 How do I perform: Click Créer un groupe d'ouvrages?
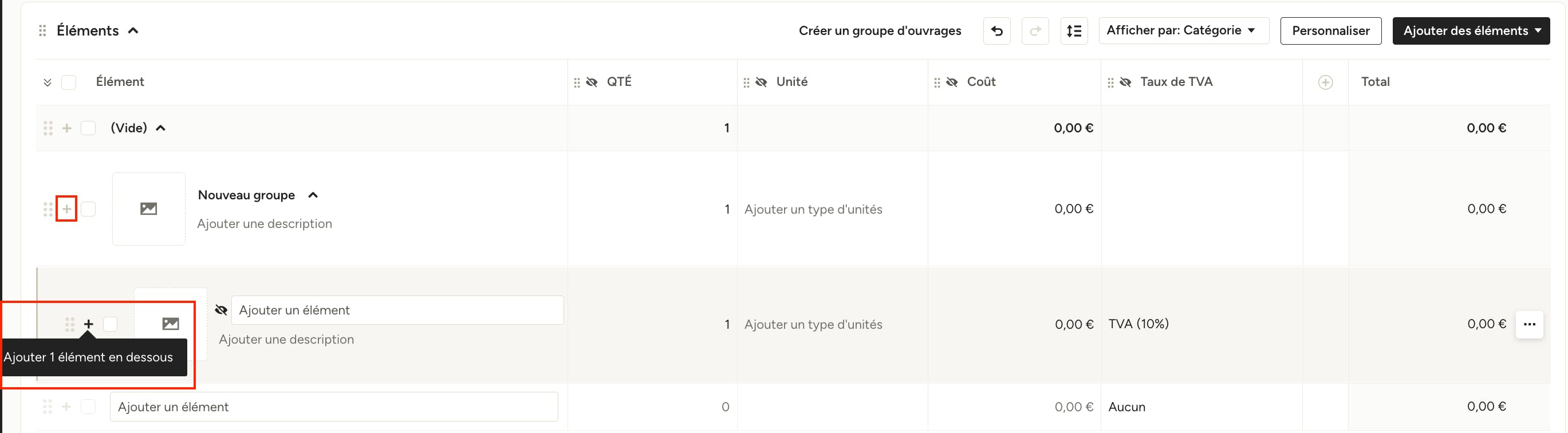880,31
